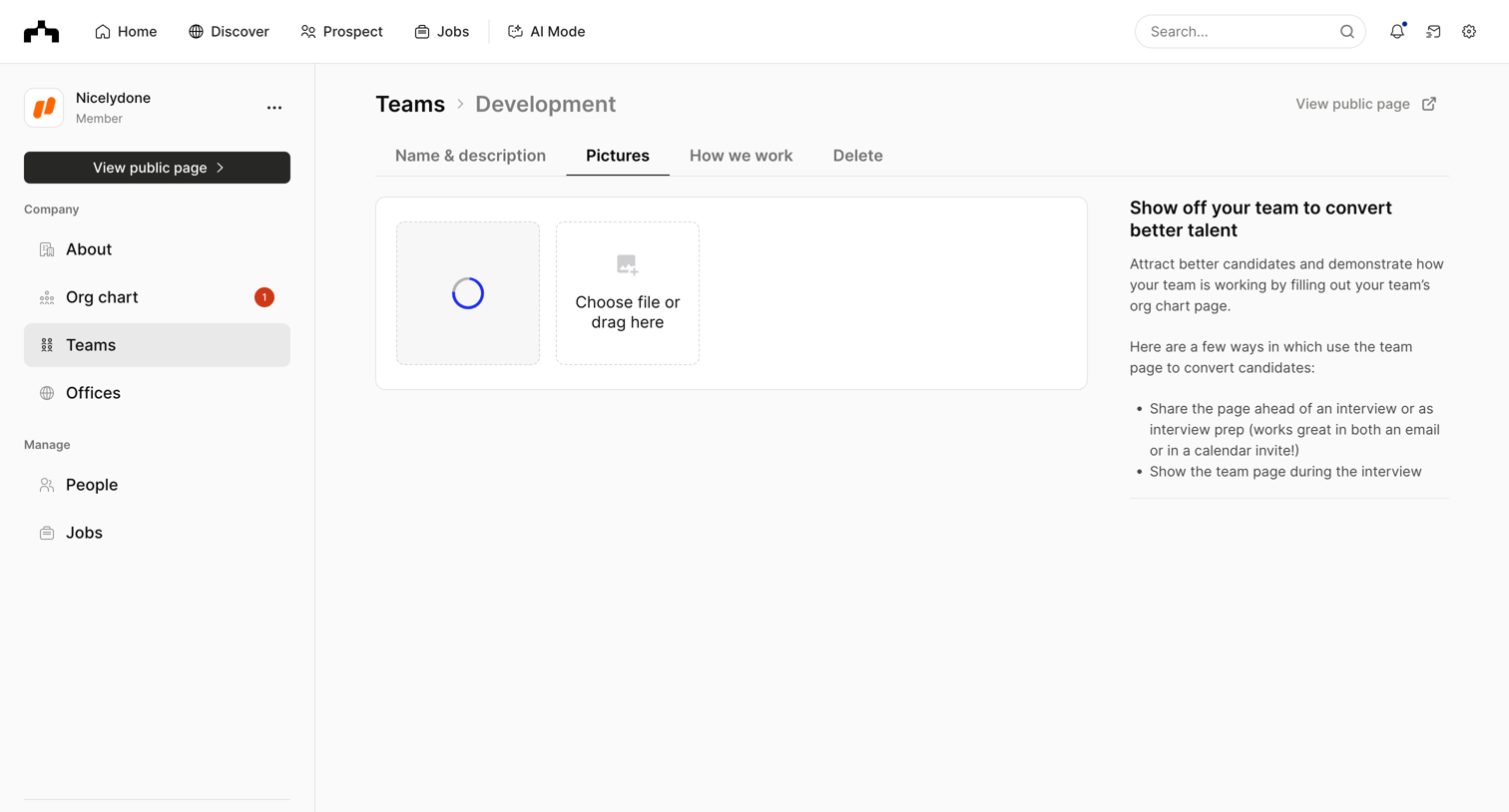Open About in the sidebar
The width and height of the screenshot is (1509, 812).
coord(157,249)
